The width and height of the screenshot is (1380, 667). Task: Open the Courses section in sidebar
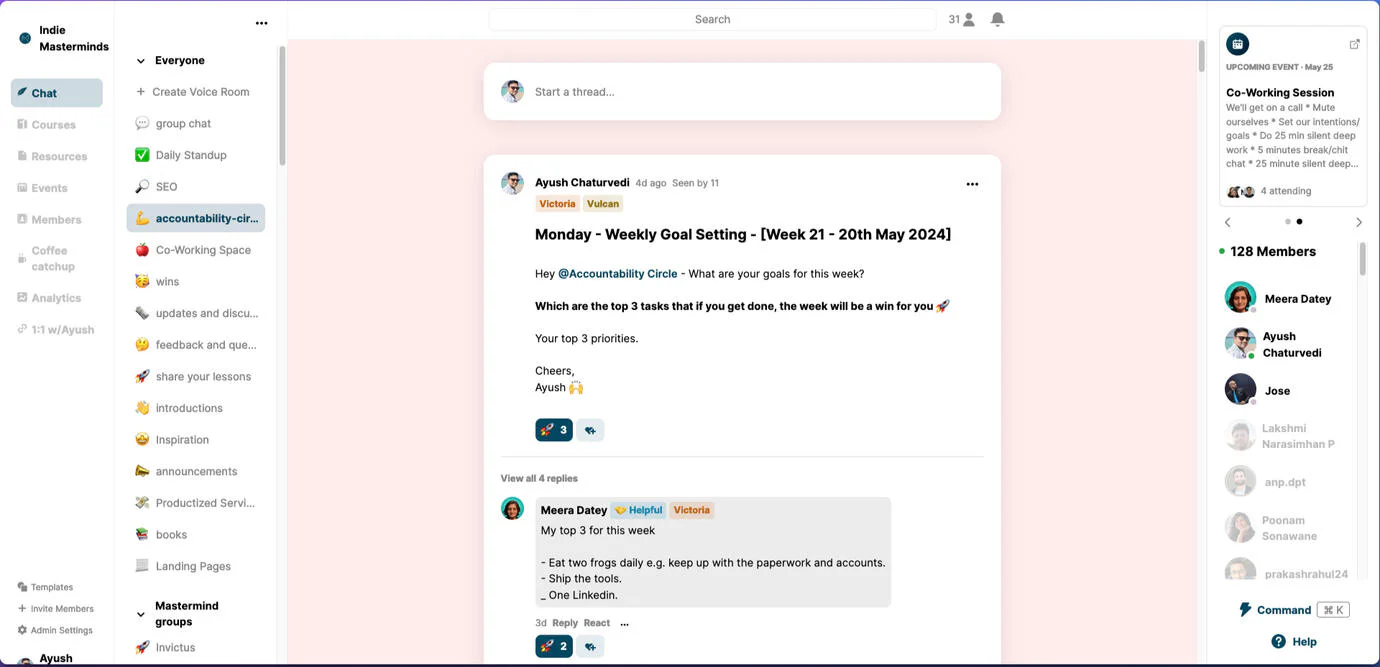click(53, 125)
